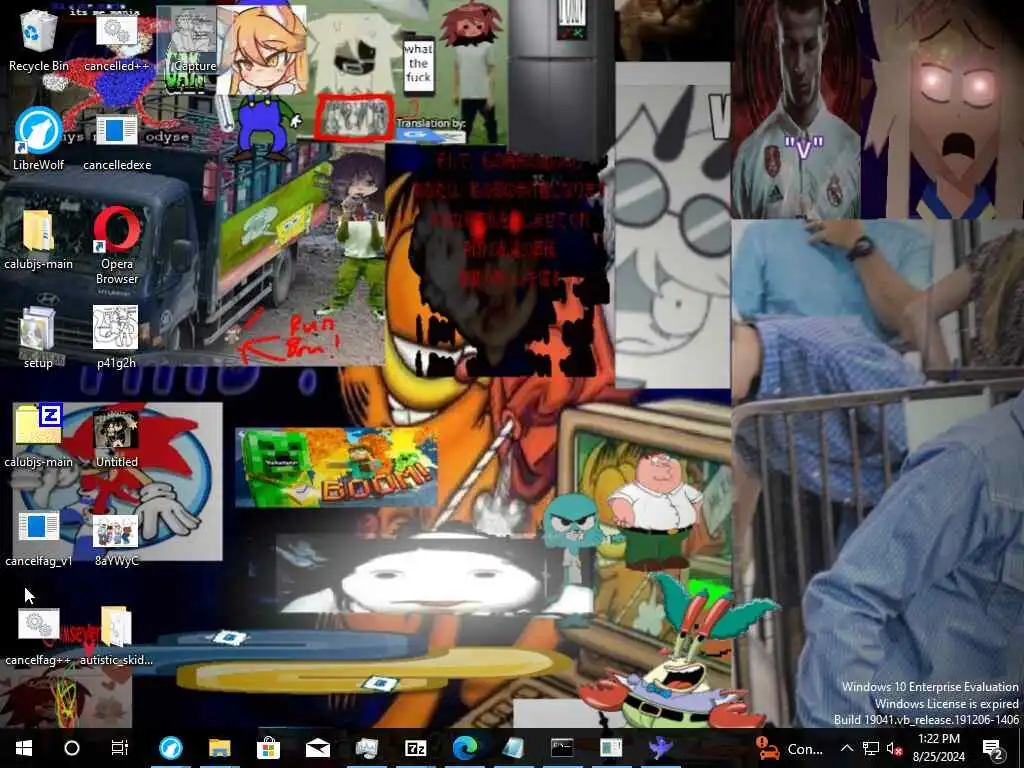
Task: Open Microsoft Edge from the taskbar
Action: coord(465,748)
